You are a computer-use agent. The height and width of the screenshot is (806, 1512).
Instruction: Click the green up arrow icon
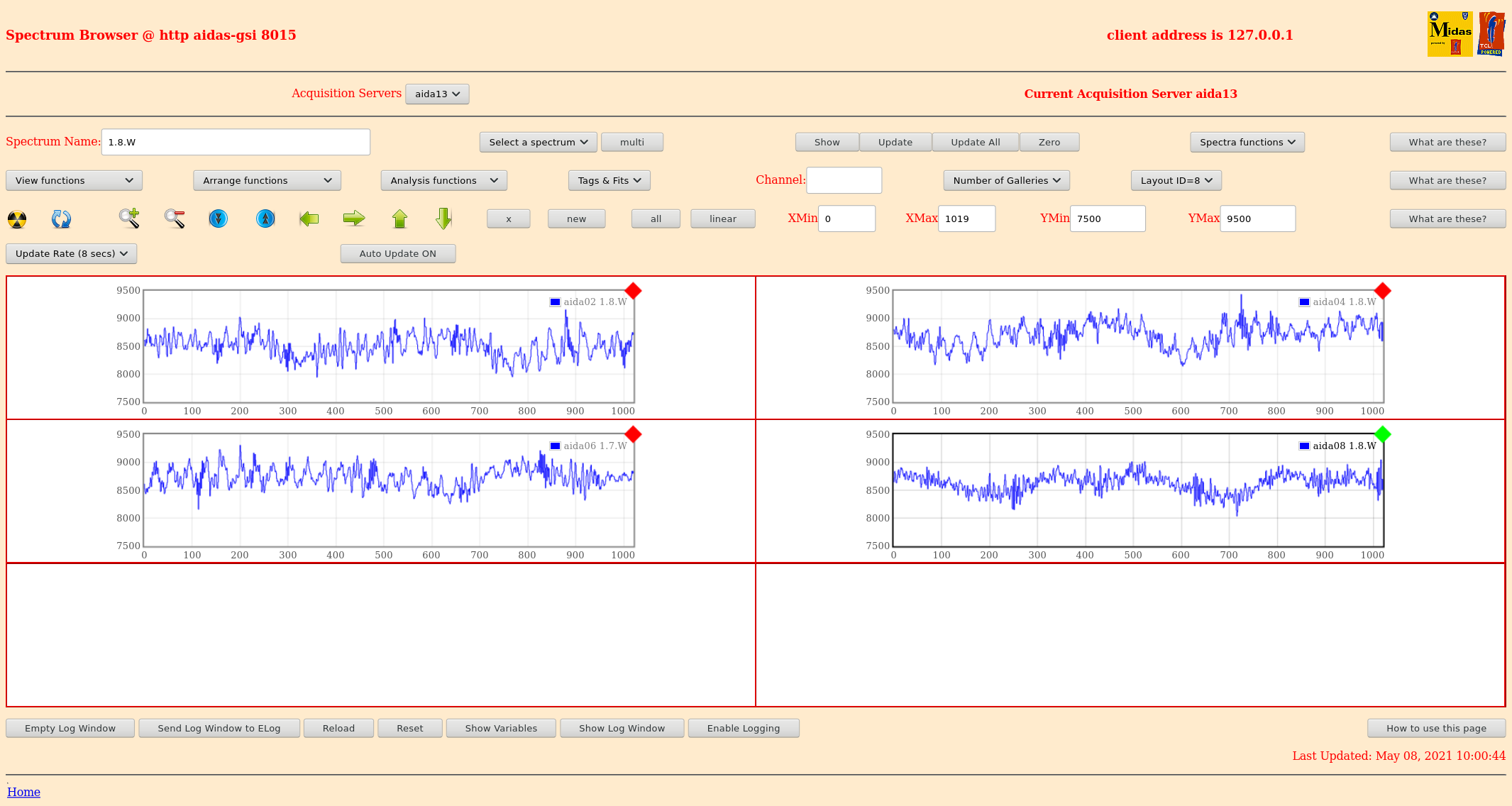point(399,219)
